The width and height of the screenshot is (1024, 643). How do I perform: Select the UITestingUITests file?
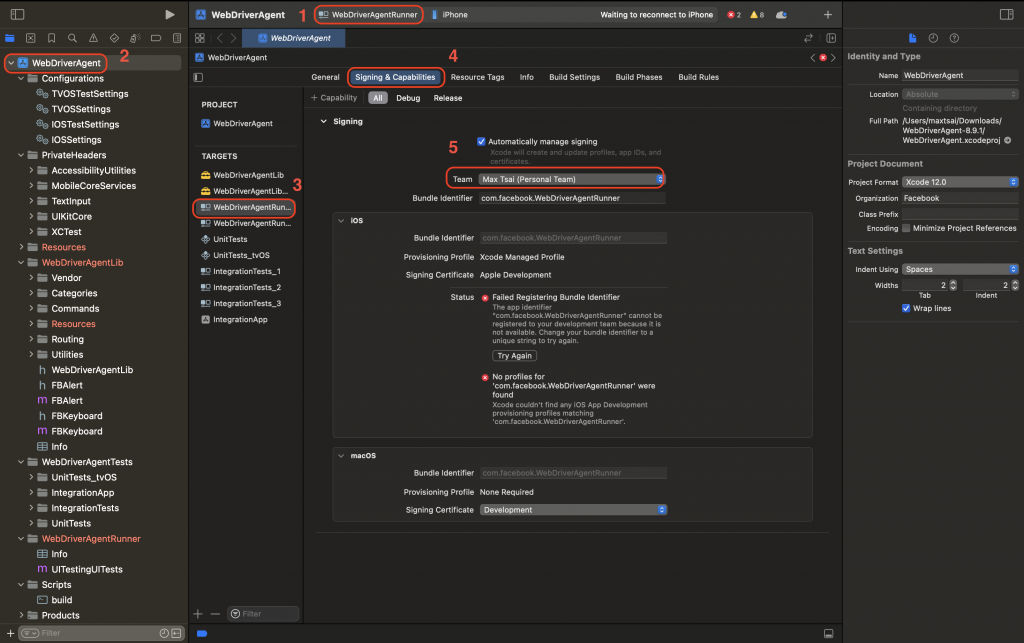pos(86,569)
